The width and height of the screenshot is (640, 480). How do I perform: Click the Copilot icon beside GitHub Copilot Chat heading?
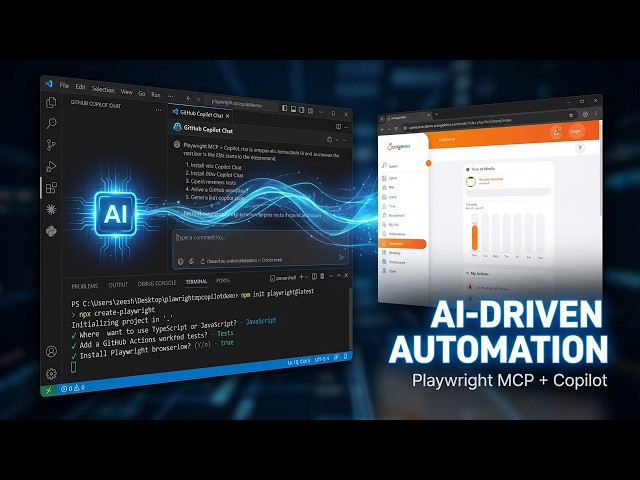click(177, 127)
